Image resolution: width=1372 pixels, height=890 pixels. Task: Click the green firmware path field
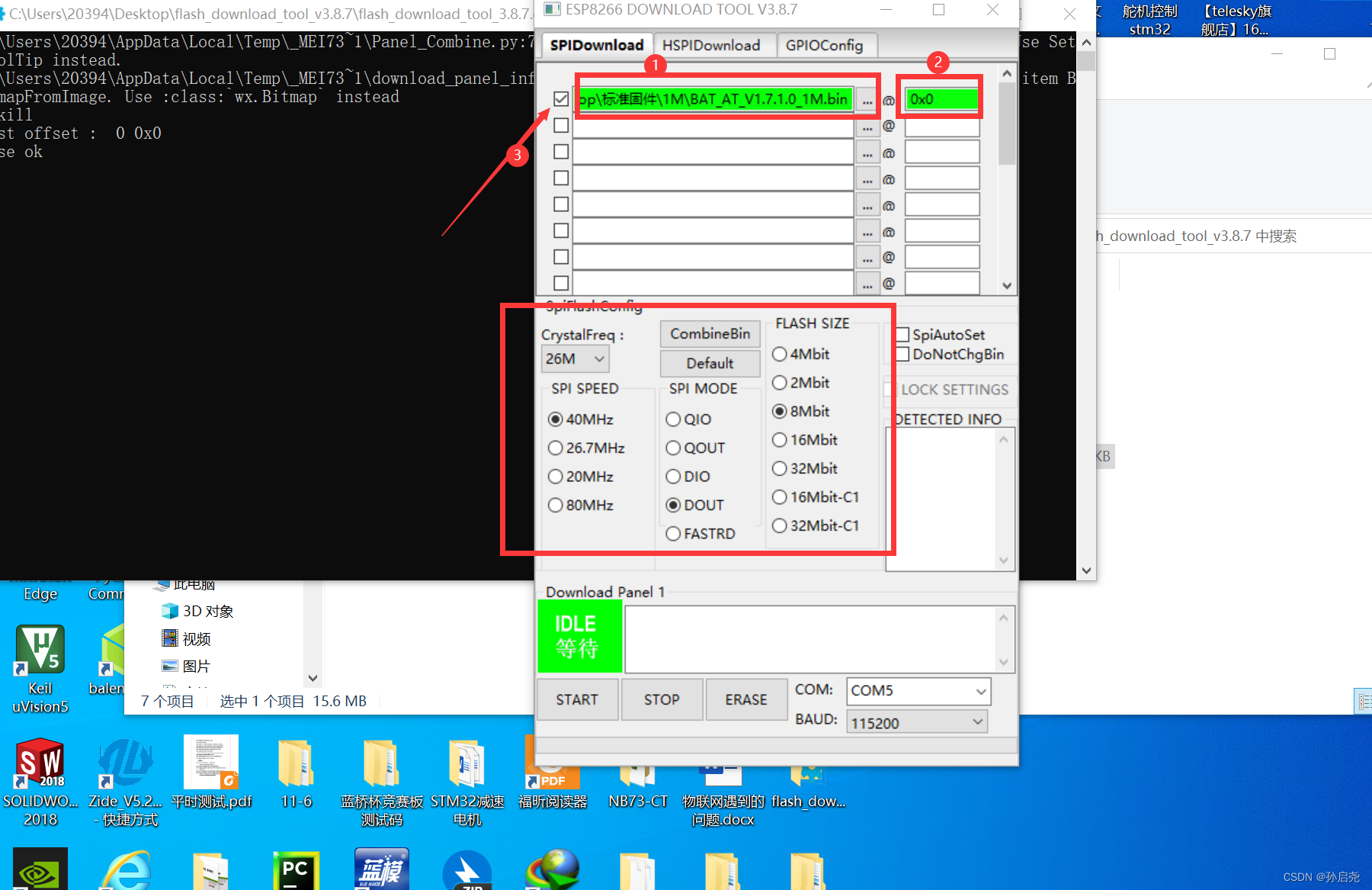[714, 99]
